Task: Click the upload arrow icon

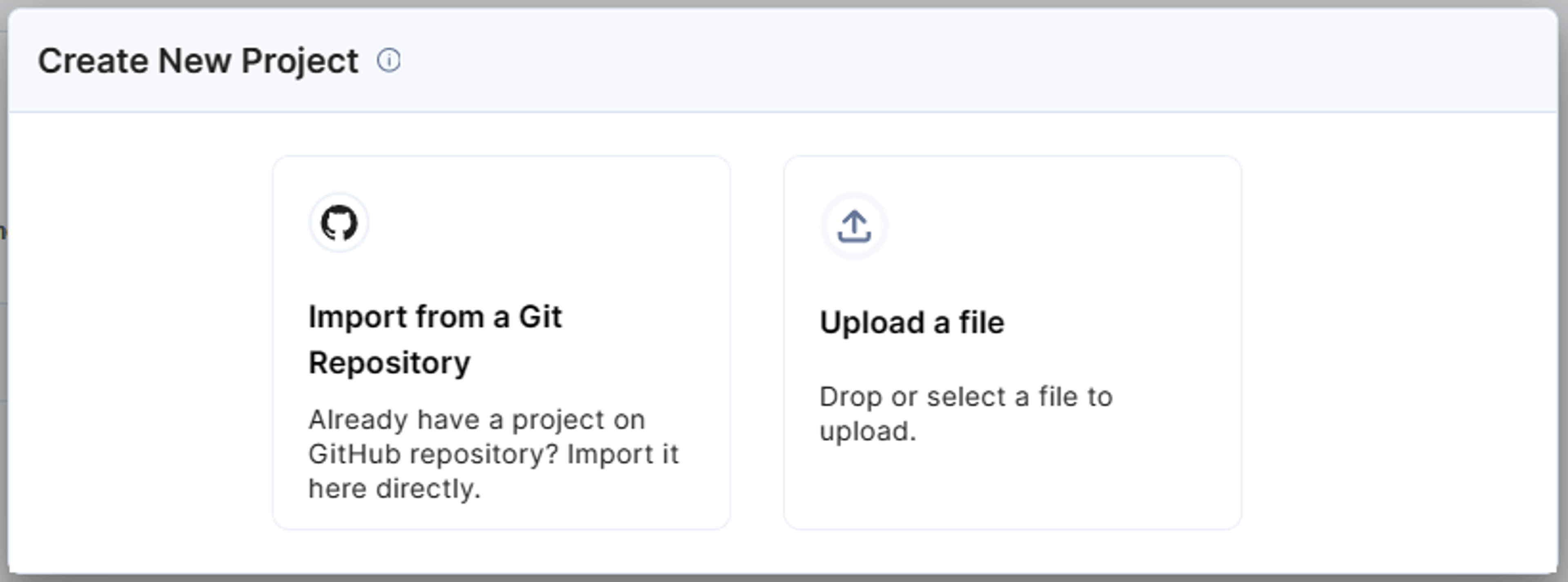Action: point(854,226)
